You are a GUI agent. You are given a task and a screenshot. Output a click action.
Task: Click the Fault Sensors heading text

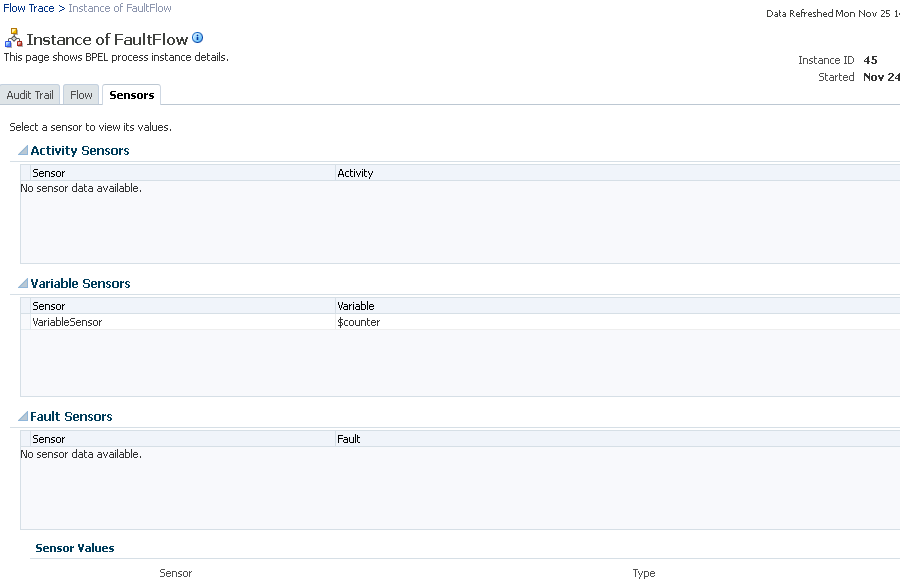(x=71, y=417)
